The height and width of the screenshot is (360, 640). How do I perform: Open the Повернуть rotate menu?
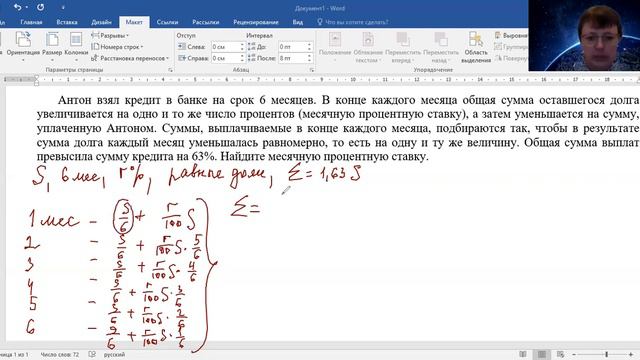(x=511, y=58)
